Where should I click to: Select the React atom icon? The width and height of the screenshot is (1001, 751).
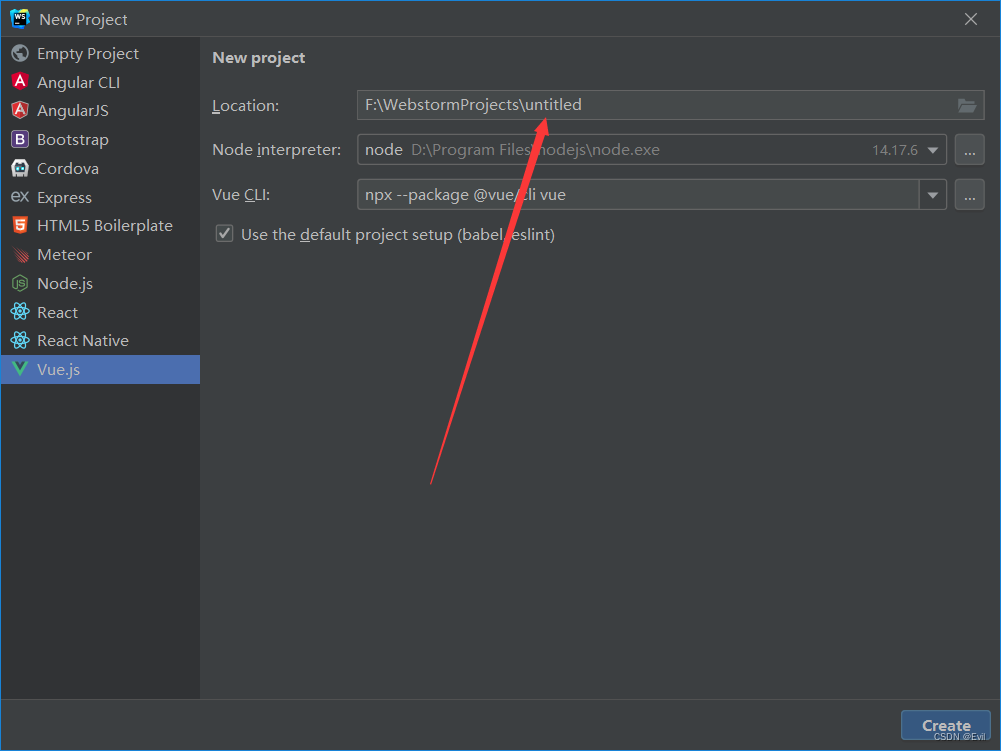(19, 312)
